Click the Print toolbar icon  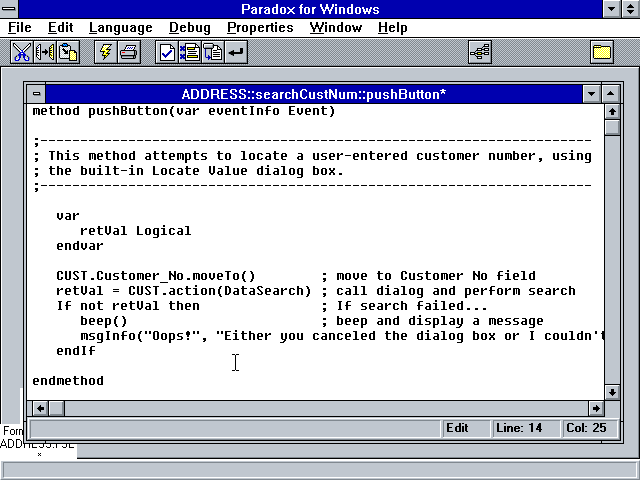click(129, 52)
